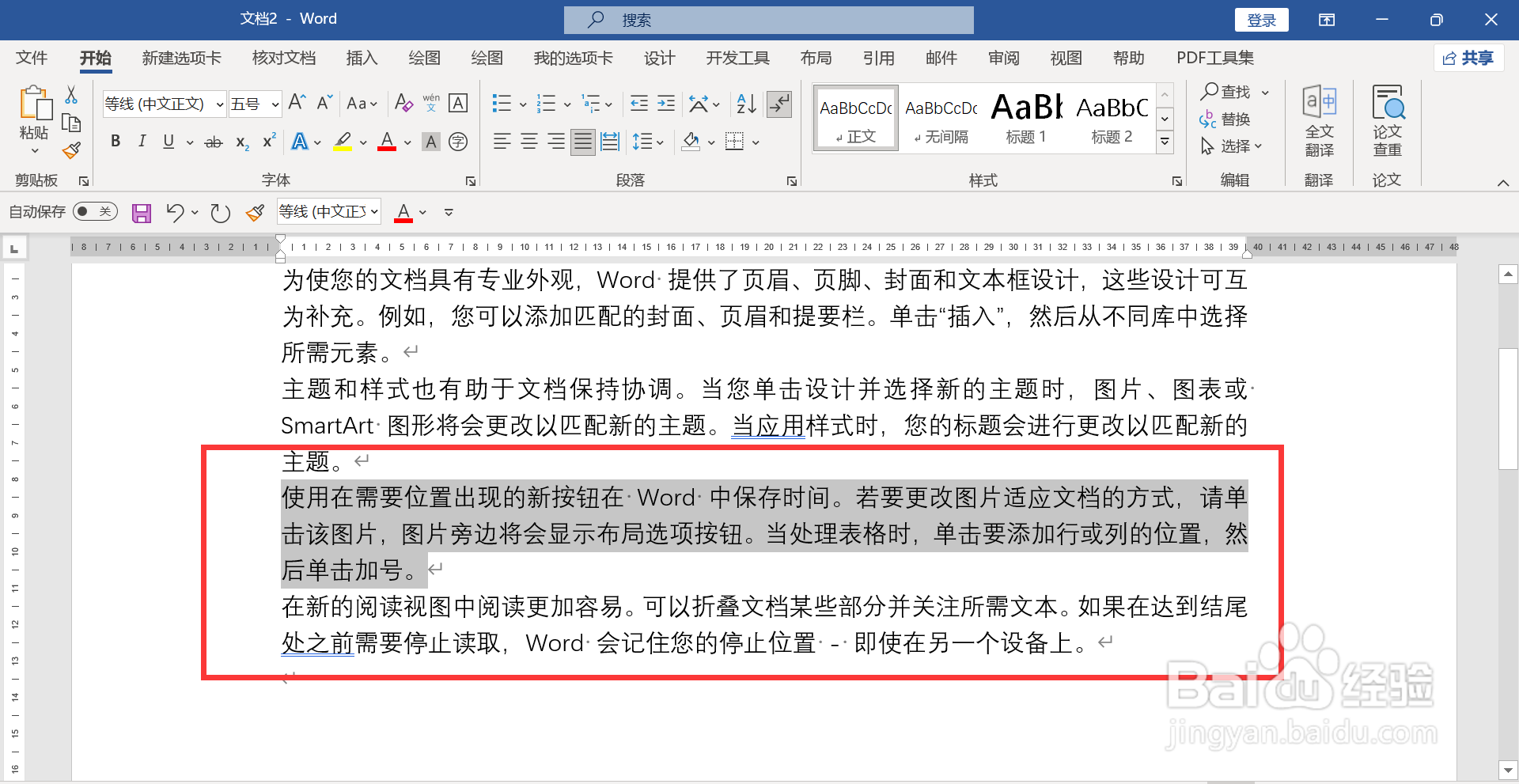This screenshot has width=1519, height=784.
Task: Click the Sort icon
Action: click(746, 103)
